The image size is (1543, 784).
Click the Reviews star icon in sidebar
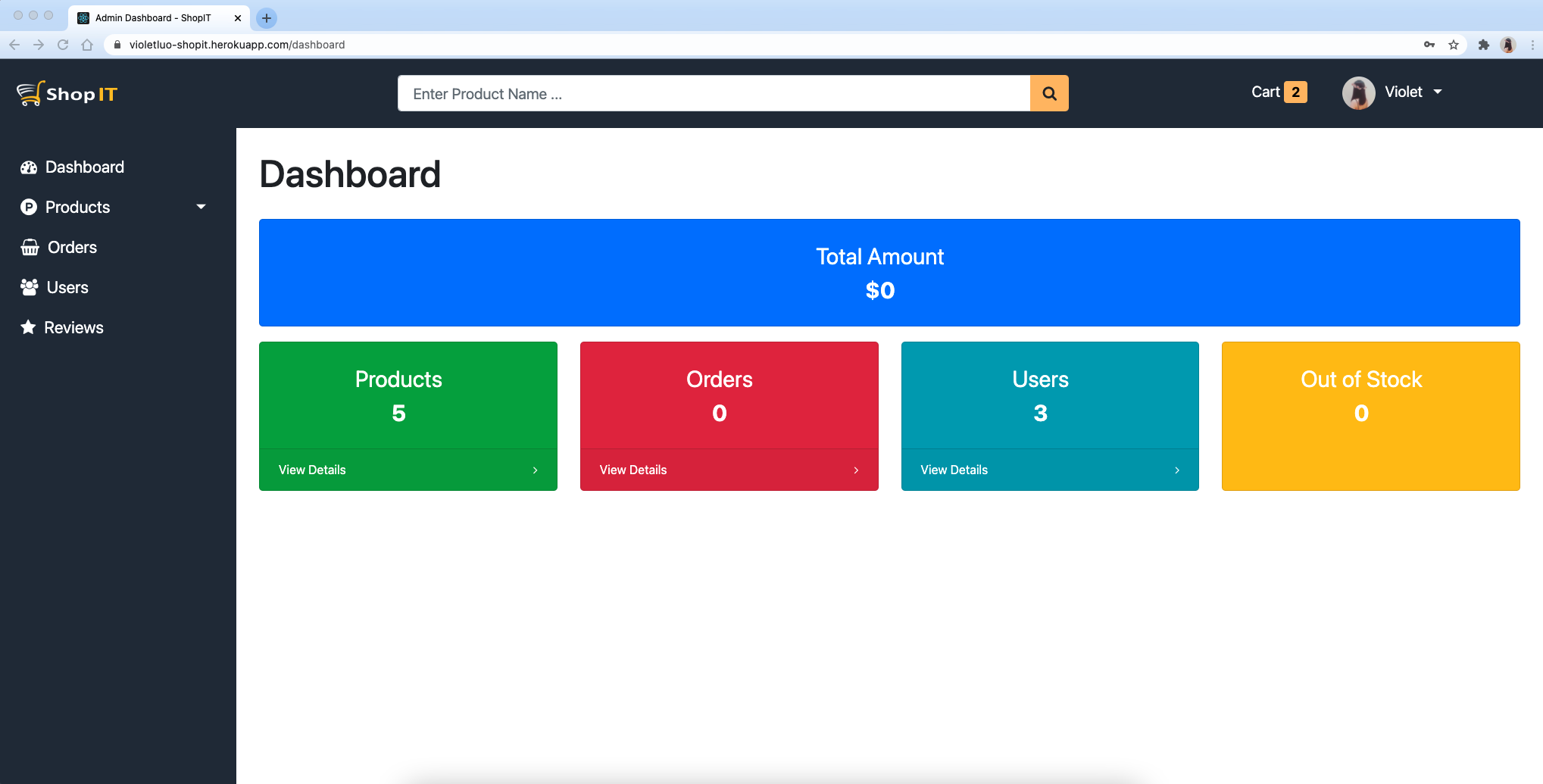tap(28, 327)
